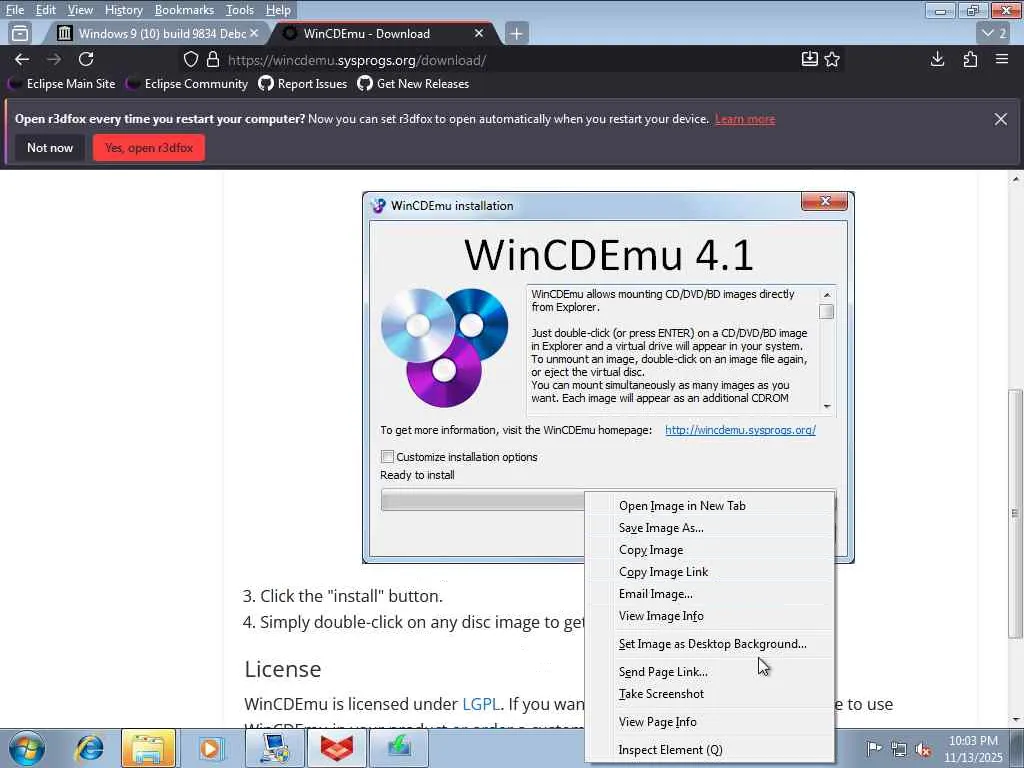Bookmark this page with the star icon

(832, 59)
